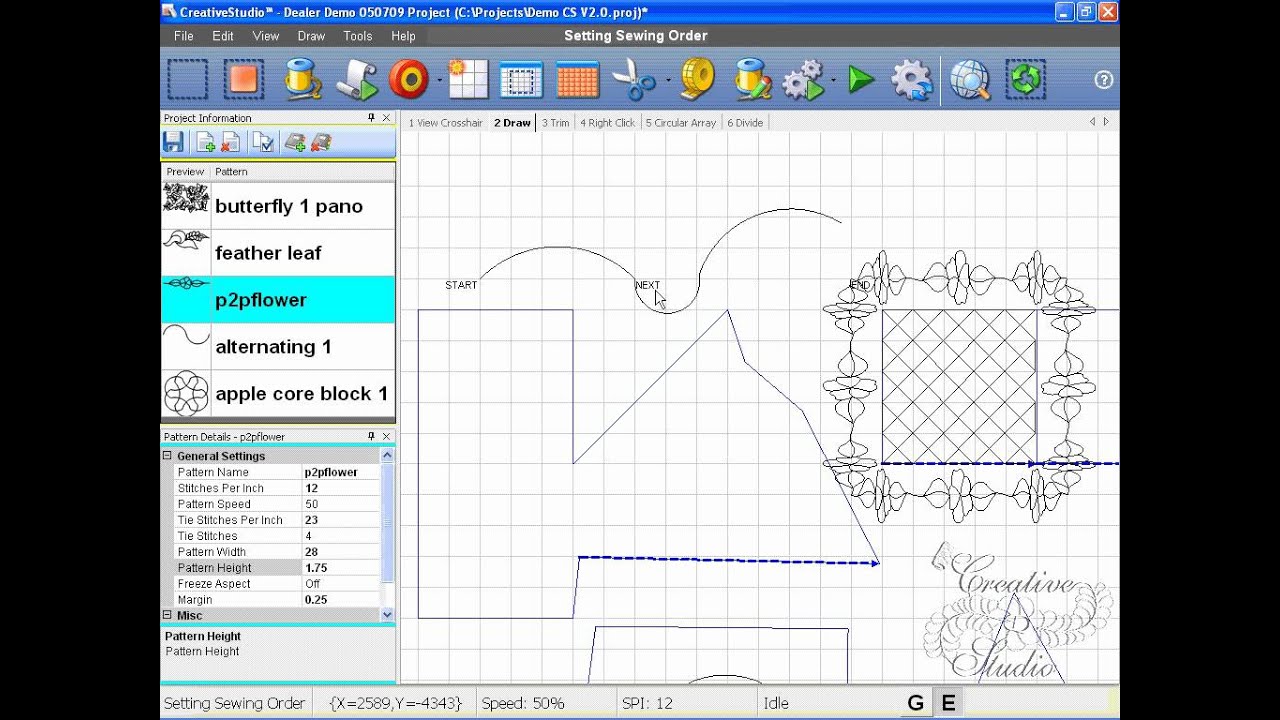This screenshot has height=720, width=1280.
Task: Select the red bullseye circle tool
Action: [409, 80]
